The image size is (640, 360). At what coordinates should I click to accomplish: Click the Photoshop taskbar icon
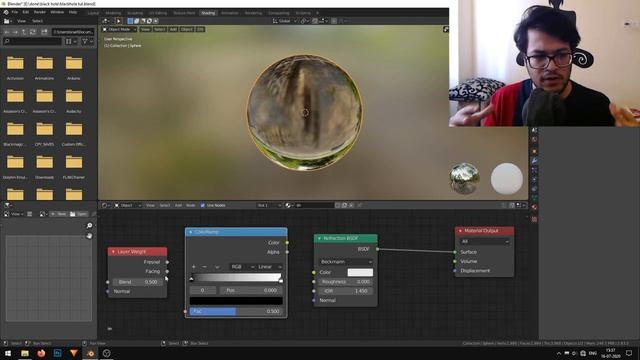coord(57,353)
